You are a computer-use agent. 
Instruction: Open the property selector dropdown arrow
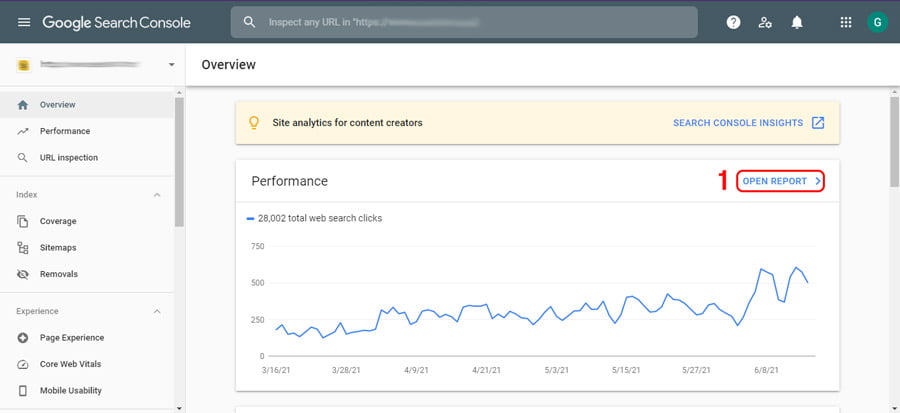[171, 65]
